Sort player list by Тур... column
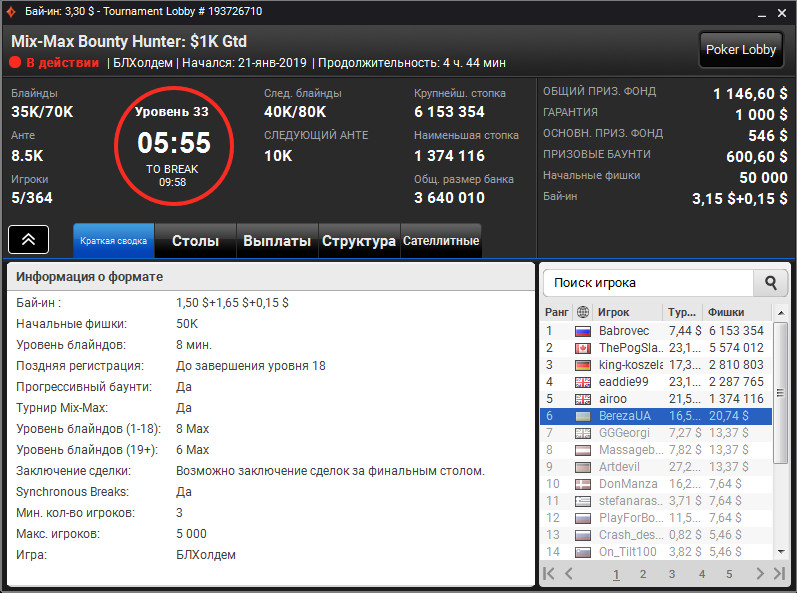Image resolution: width=797 pixels, height=593 pixels. pyautogui.click(x=682, y=312)
